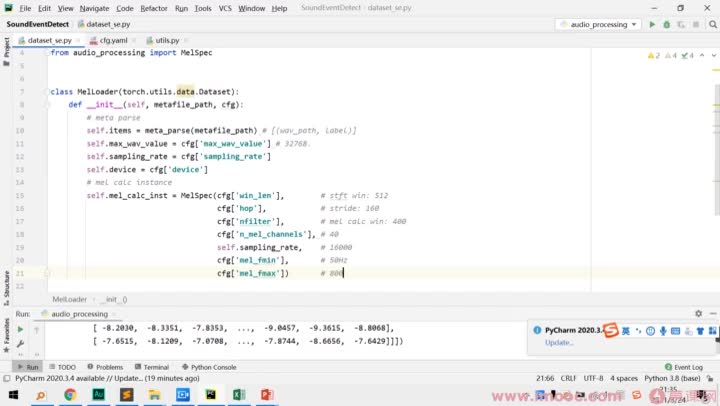
Task: Click the 21:66 caret position indicator
Action: (x=545, y=378)
